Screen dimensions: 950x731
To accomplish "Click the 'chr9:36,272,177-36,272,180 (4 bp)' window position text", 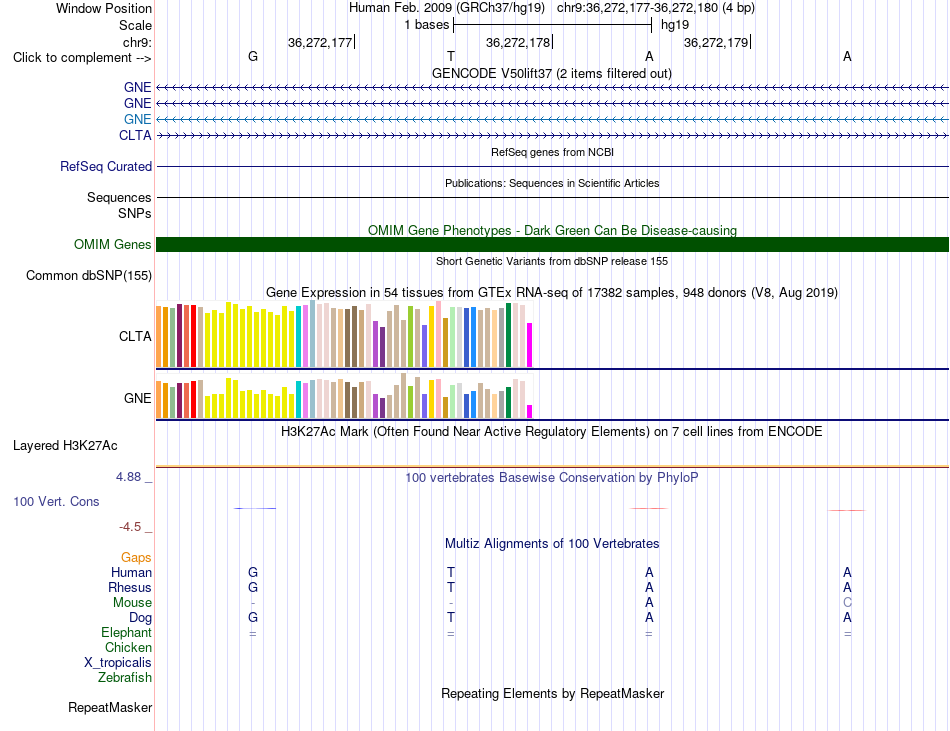I will pos(656,8).
